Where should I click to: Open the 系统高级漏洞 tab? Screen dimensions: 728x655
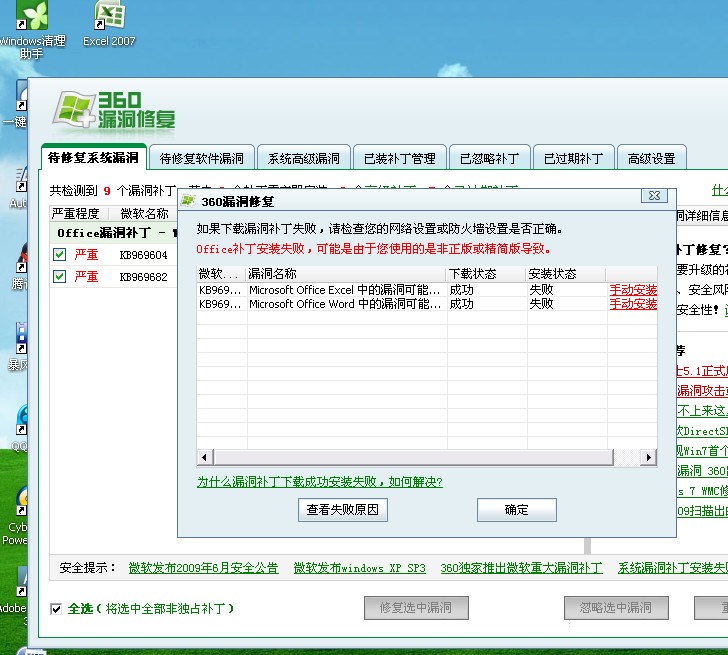coord(303,158)
